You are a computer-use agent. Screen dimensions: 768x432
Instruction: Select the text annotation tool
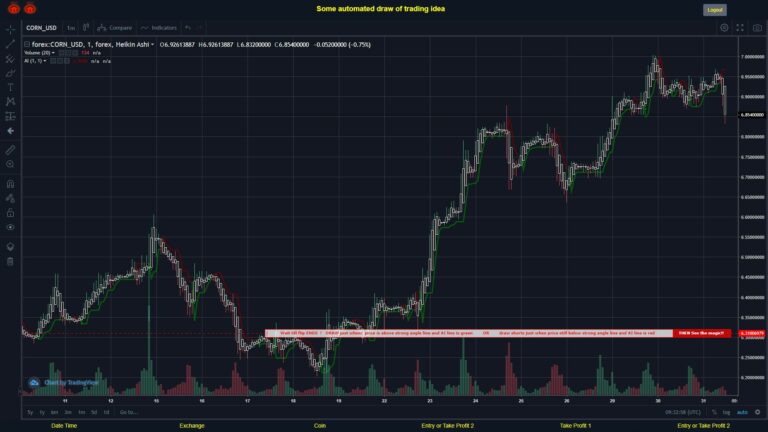10,88
